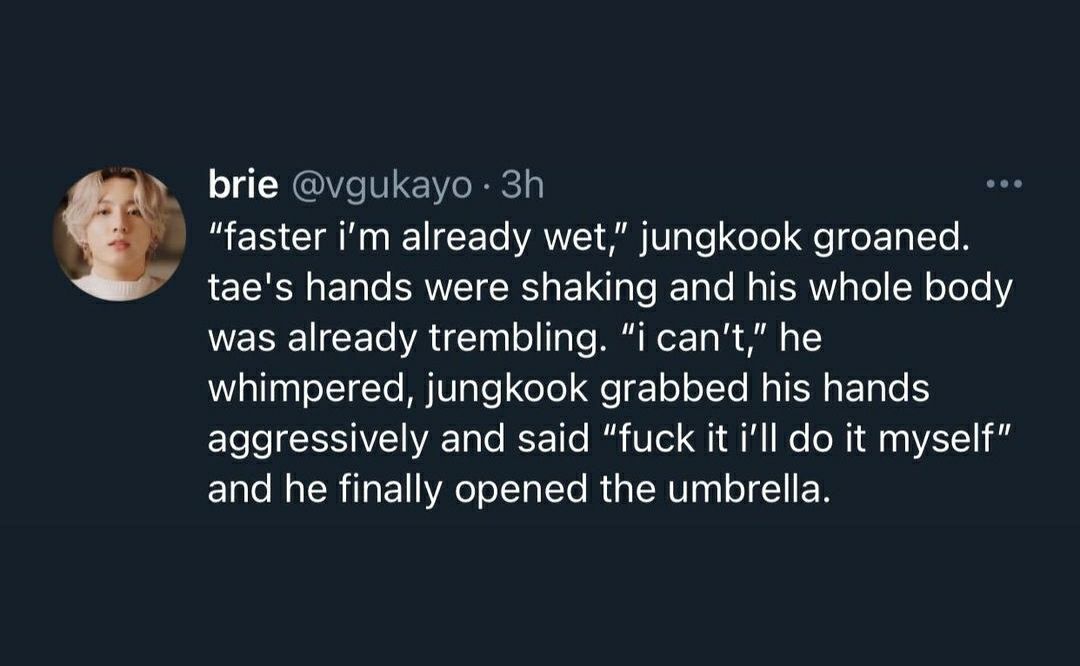Open brie's profile picture avatar

point(119,234)
